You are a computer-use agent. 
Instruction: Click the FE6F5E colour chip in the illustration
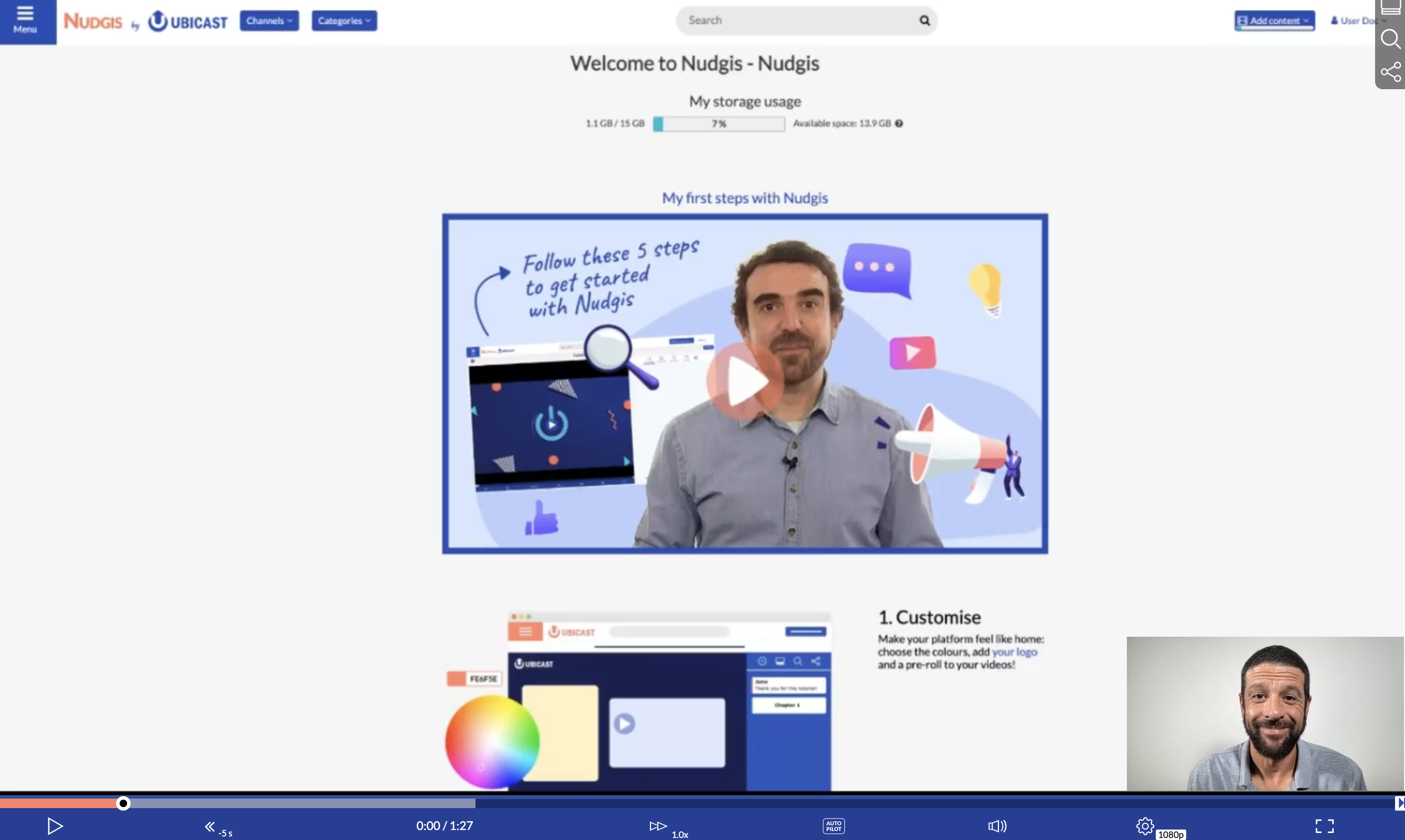point(474,679)
